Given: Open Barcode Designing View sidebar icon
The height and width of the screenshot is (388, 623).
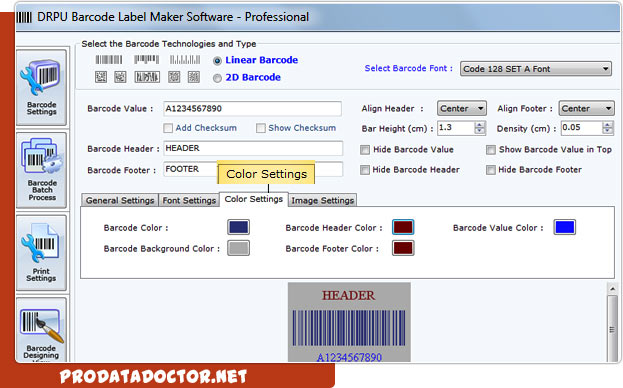Looking at the screenshot, I should click(41, 330).
